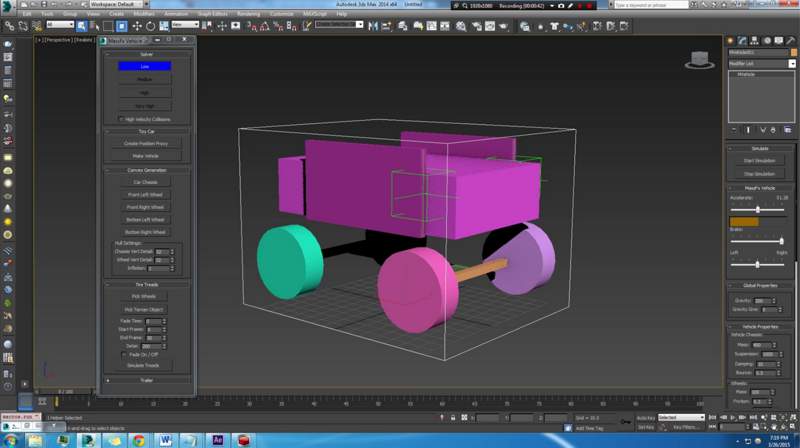
Task: Toggle Auto Key animation mode
Action: (x=644, y=417)
